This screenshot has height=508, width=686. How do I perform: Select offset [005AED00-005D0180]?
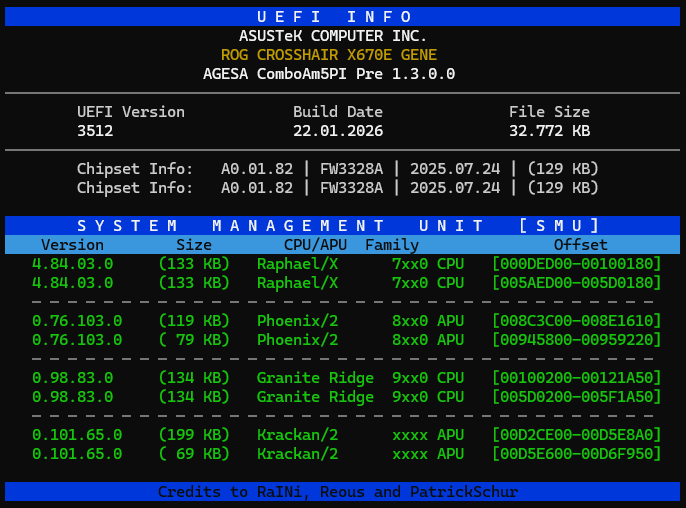(576, 283)
